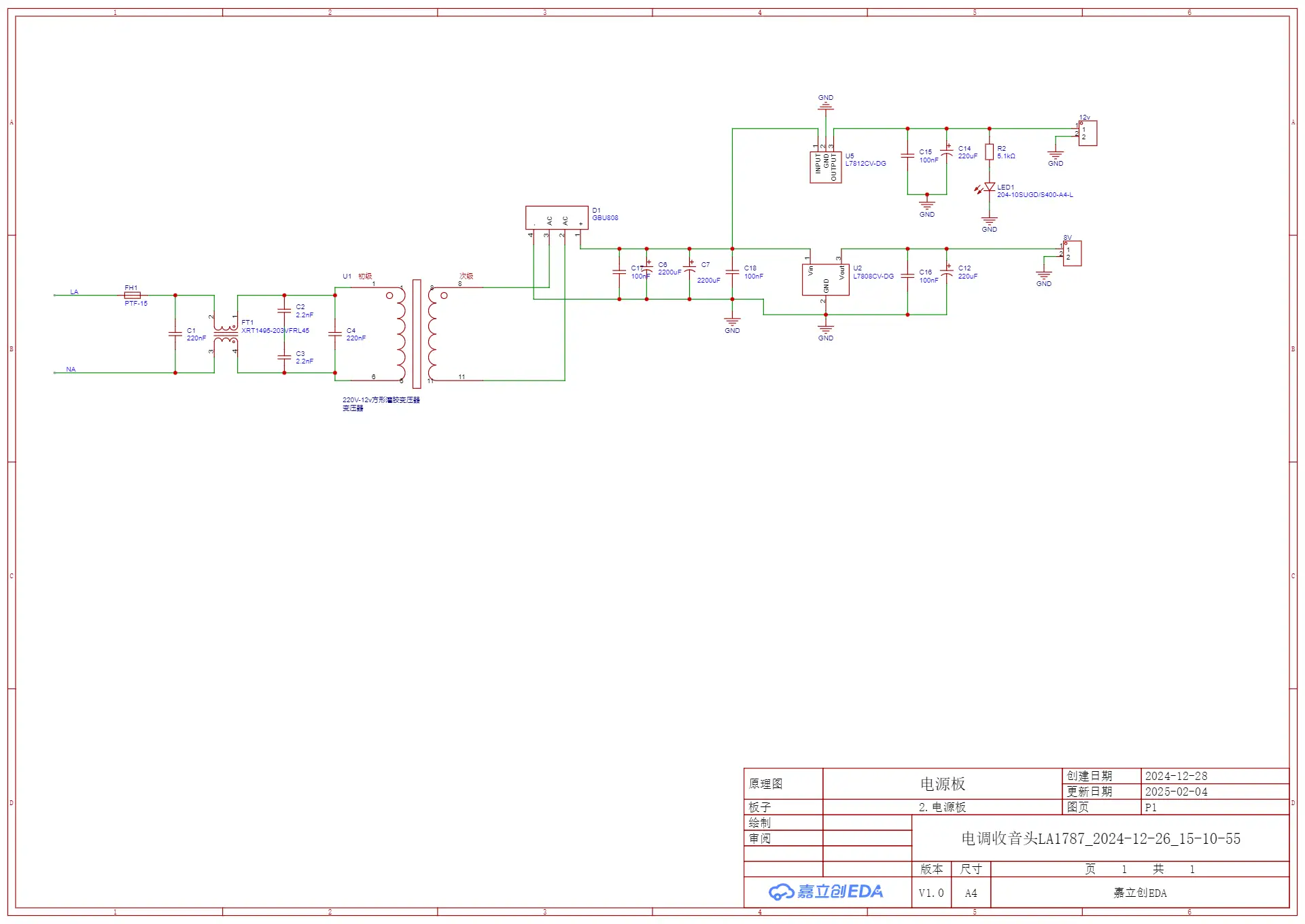This screenshot has height=924, width=1305.
Task: Select the C1 220nF capacitor symbol
Action: pyautogui.click(x=175, y=334)
